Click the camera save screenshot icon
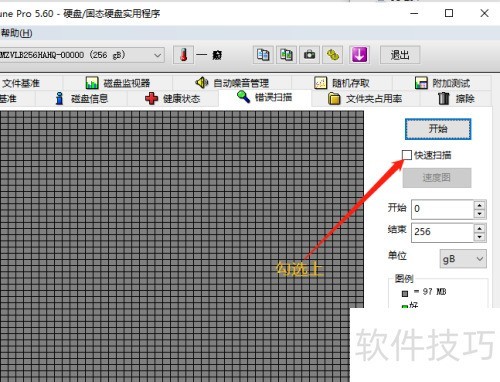The height and width of the screenshot is (382, 500). (309, 55)
